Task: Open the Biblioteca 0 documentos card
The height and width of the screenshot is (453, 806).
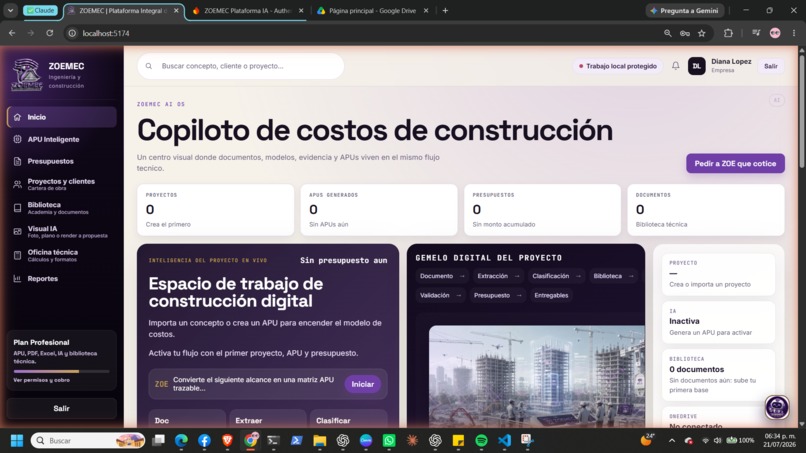Action: click(x=718, y=375)
